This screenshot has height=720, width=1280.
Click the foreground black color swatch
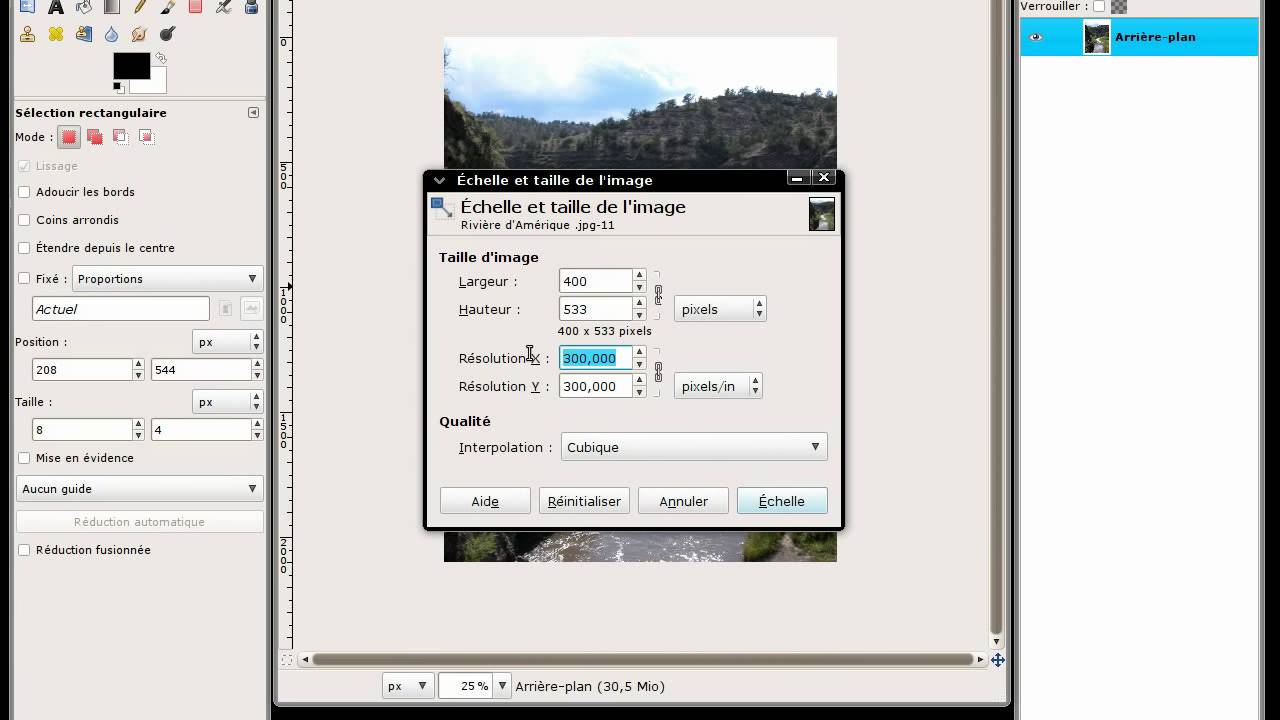pos(131,66)
